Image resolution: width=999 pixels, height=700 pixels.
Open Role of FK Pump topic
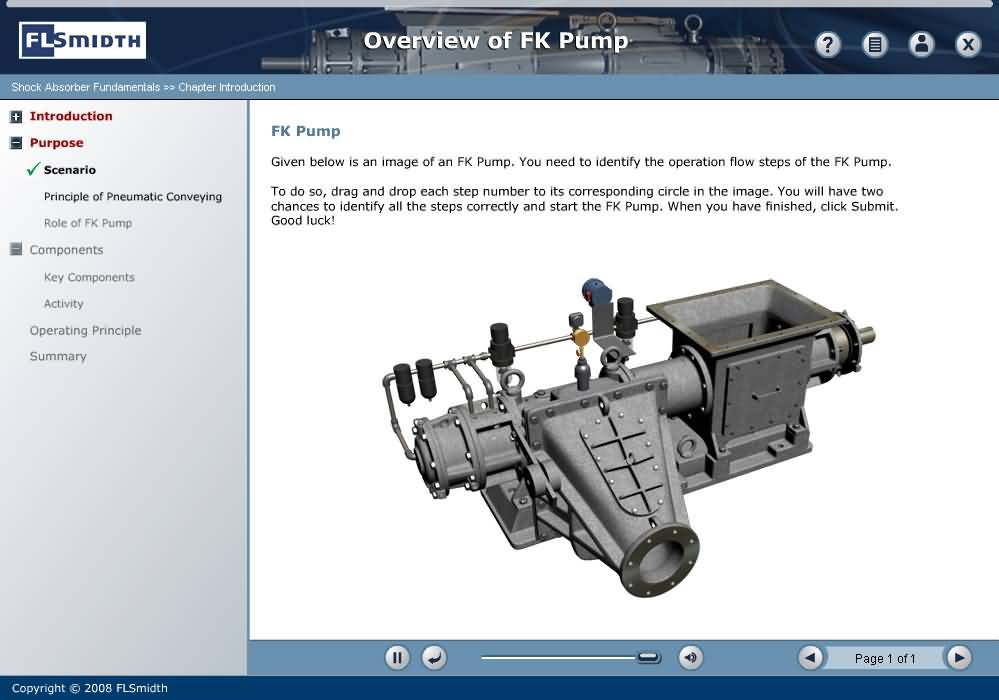(x=87, y=223)
